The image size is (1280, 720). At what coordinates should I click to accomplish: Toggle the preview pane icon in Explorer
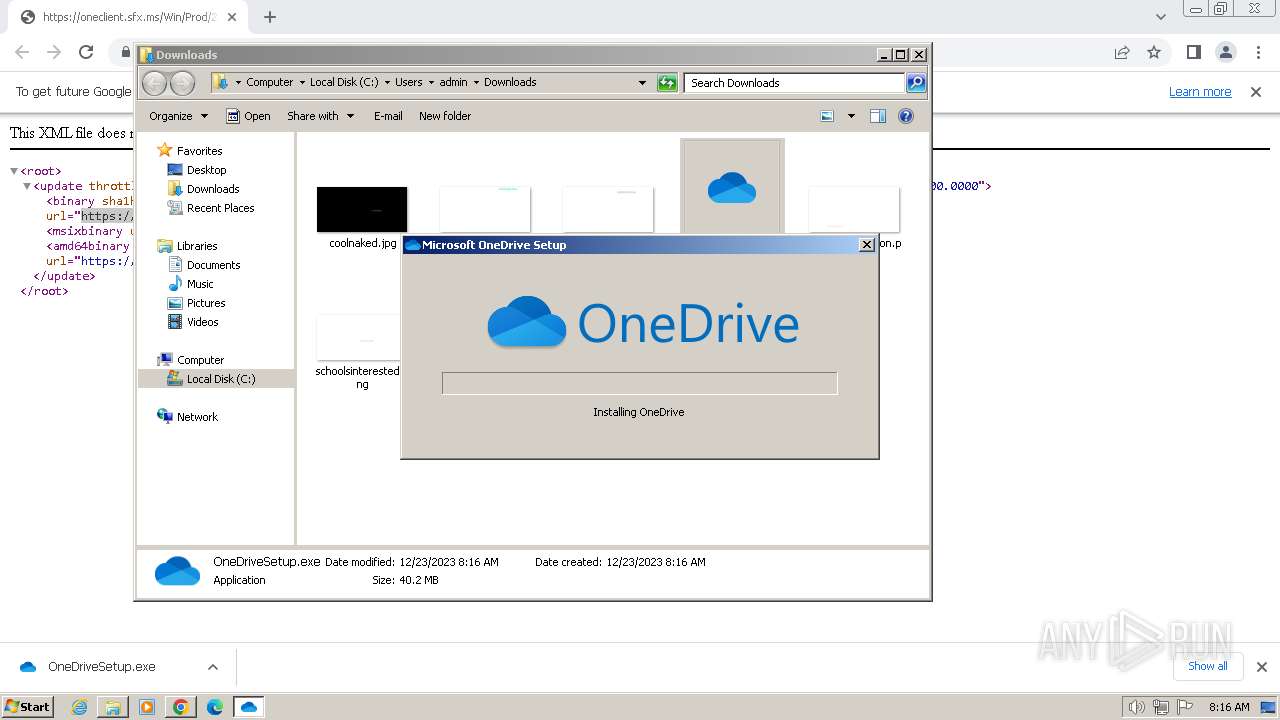pos(877,116)
